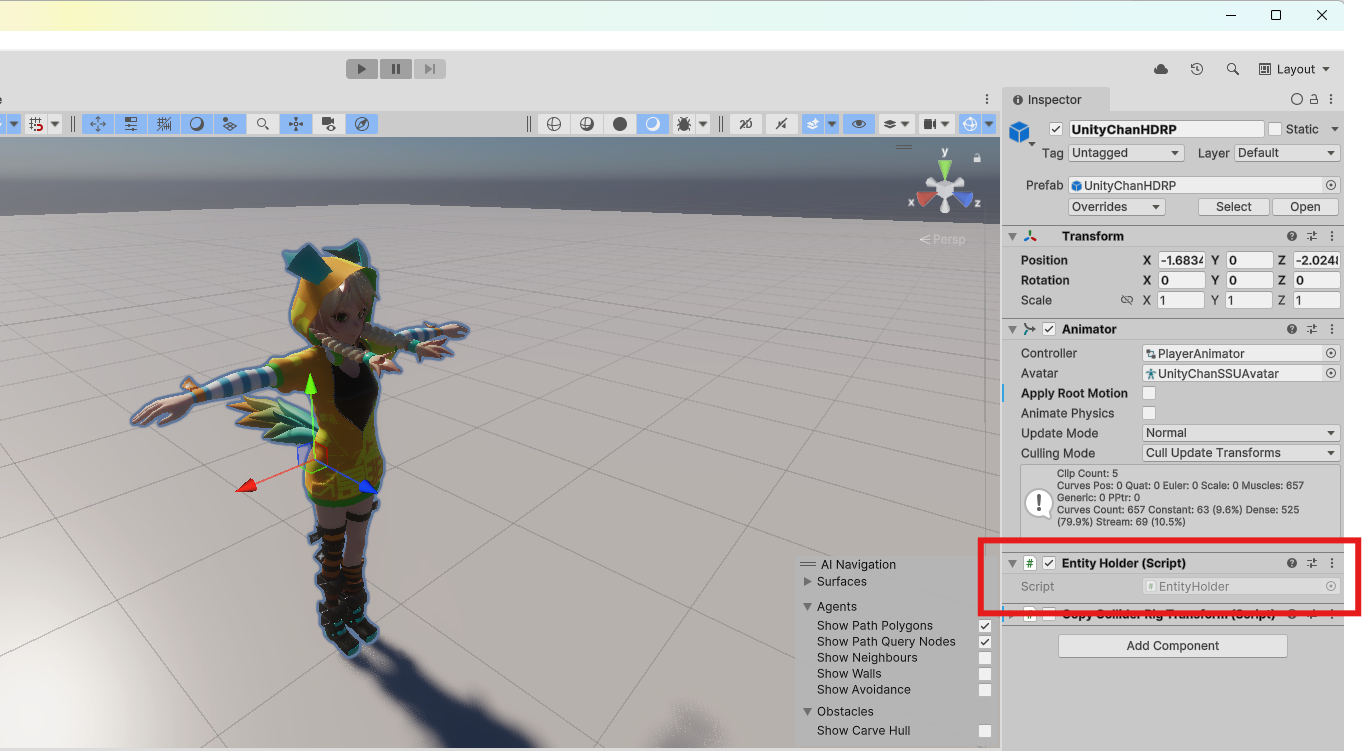Open the cloud services icon
This screenshot has height=751, width=1362.
[x=1161, y=69]
